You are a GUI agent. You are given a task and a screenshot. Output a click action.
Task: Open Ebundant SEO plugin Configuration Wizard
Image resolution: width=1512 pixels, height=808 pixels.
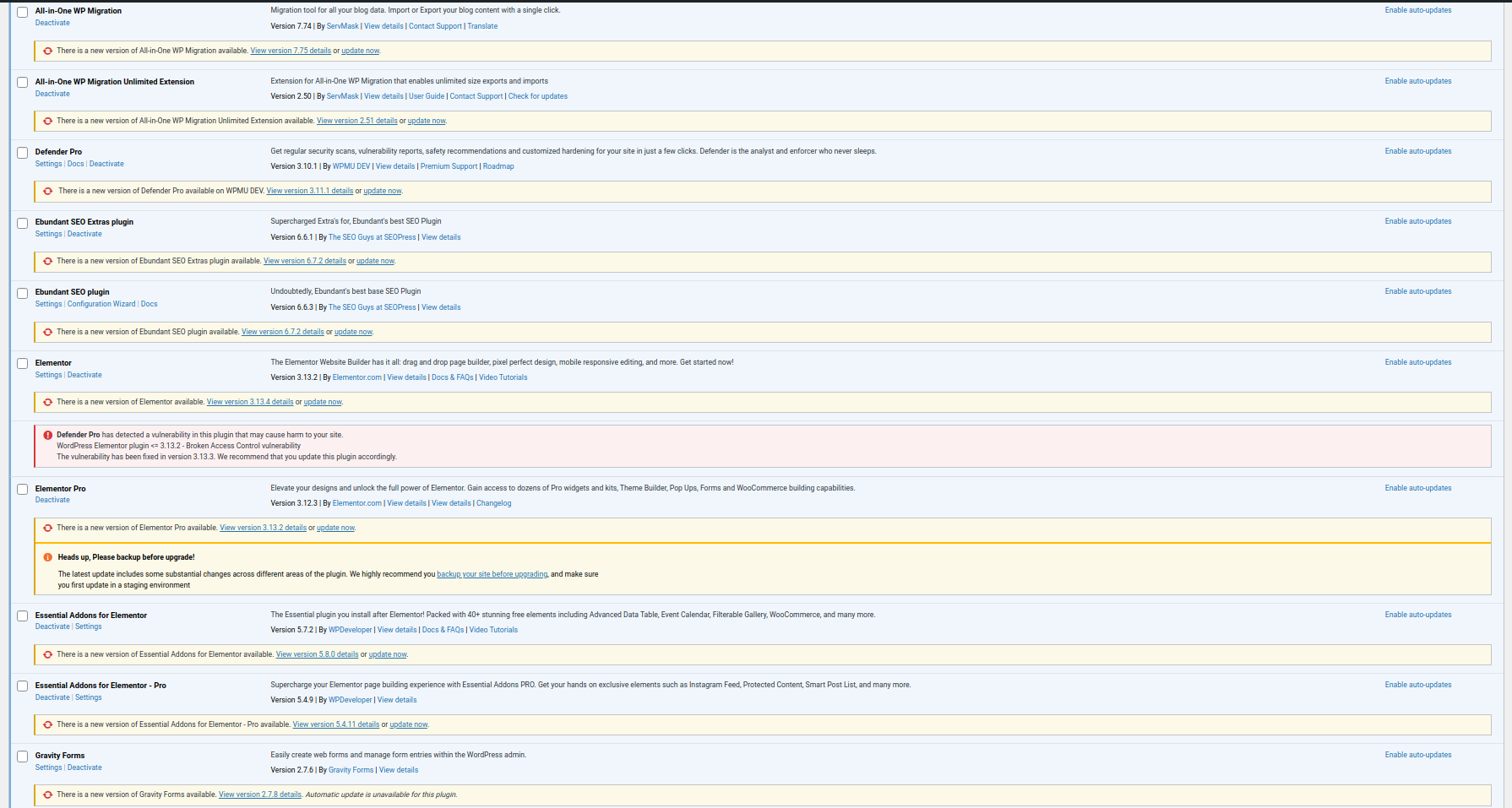coord(101,304)
